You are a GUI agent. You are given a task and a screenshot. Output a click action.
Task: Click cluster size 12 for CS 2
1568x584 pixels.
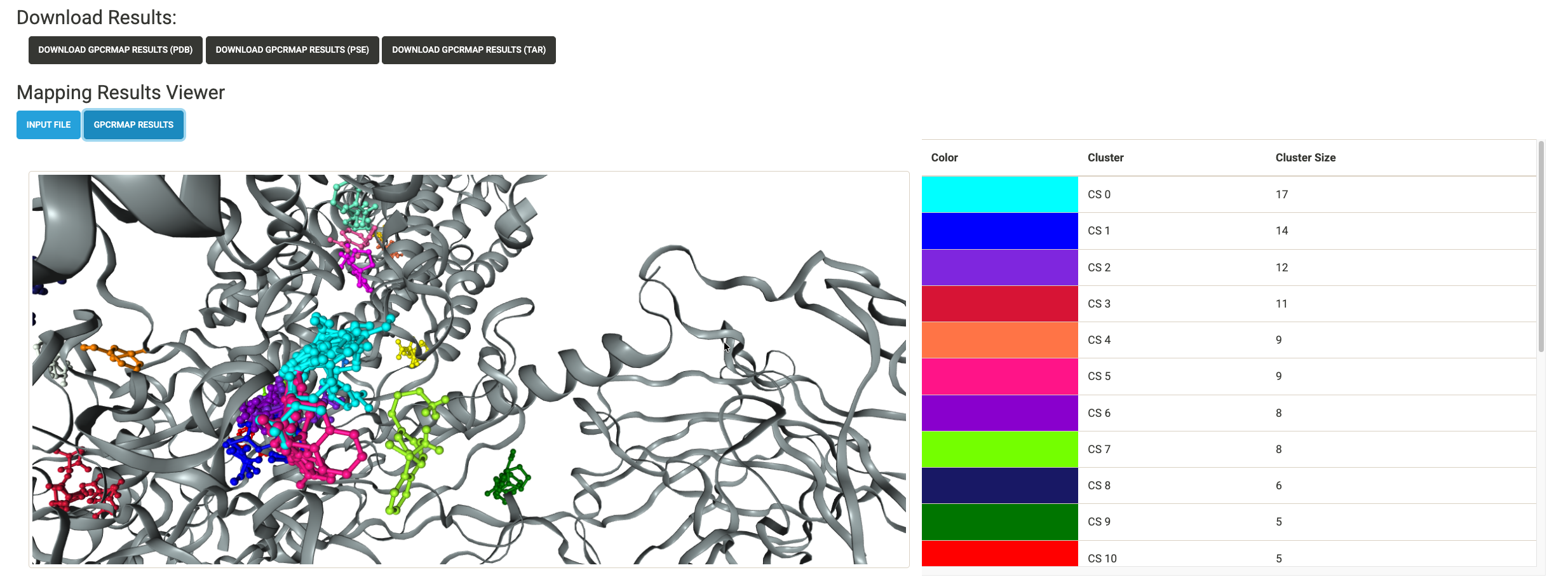(x=1281, y=268)
